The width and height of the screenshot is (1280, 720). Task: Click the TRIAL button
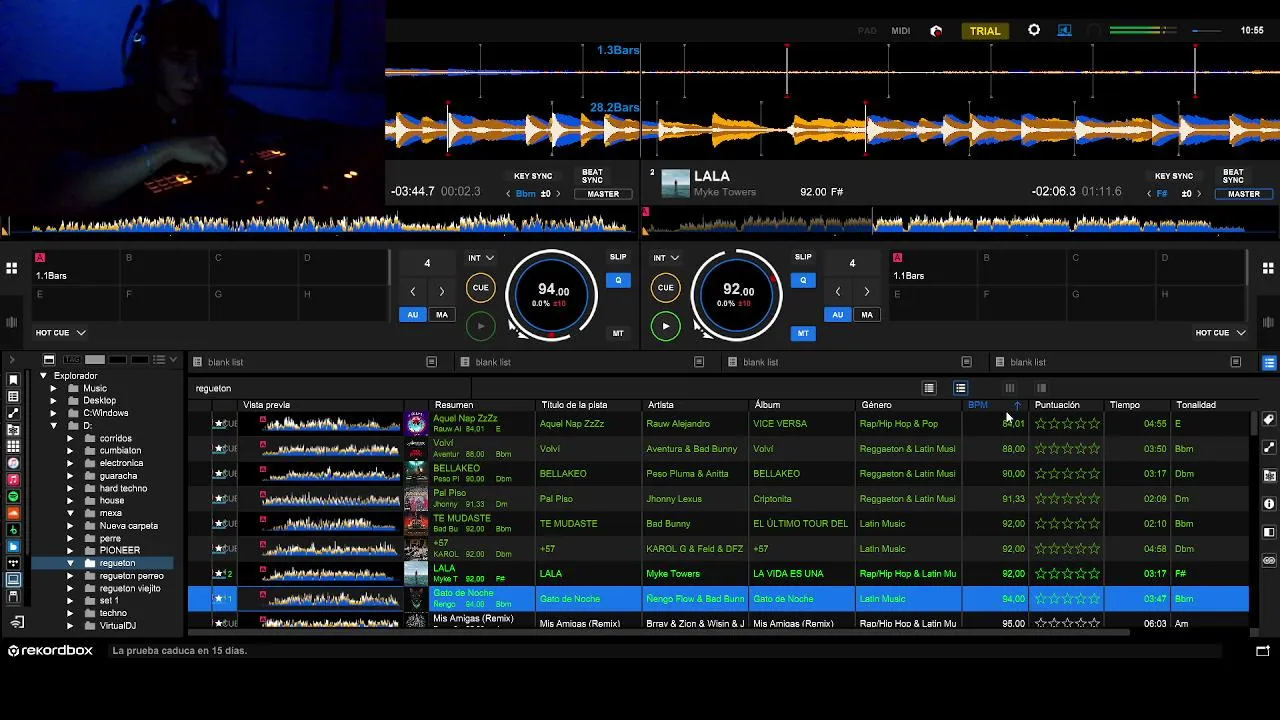click(985, 31)
